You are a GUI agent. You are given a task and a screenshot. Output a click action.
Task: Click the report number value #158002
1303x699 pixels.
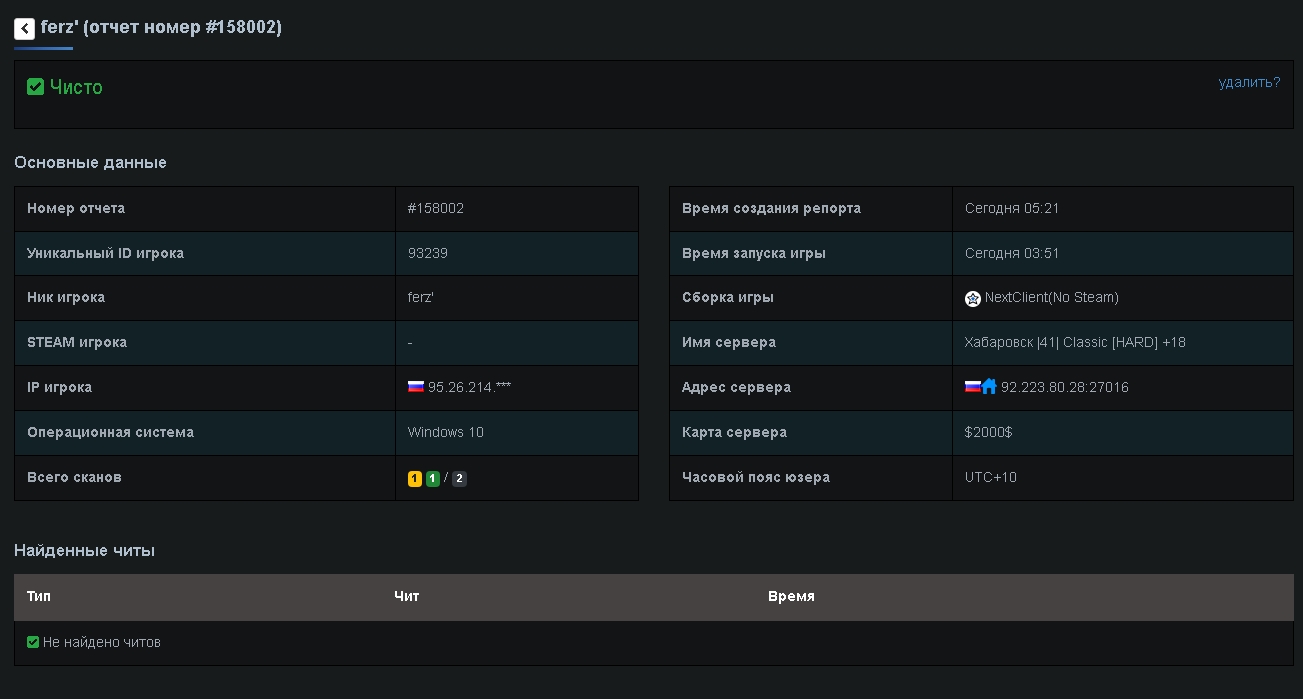(x=436, y=209)
